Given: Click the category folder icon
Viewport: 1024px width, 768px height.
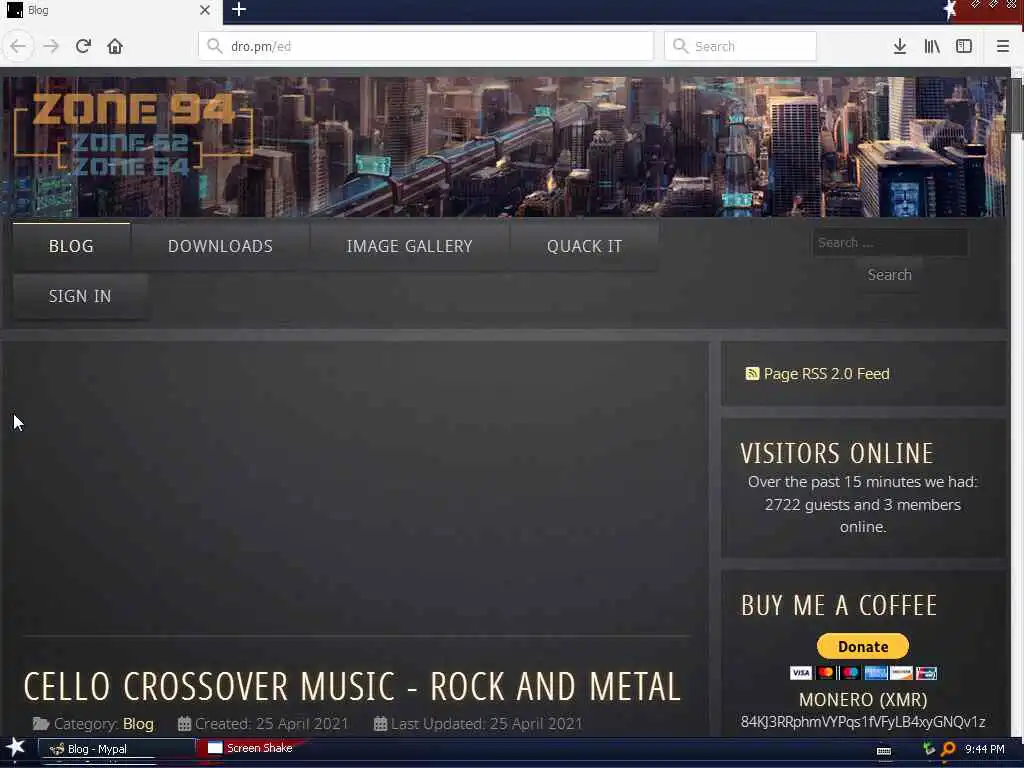Looking at the screenshot, I should coord(40,724).
